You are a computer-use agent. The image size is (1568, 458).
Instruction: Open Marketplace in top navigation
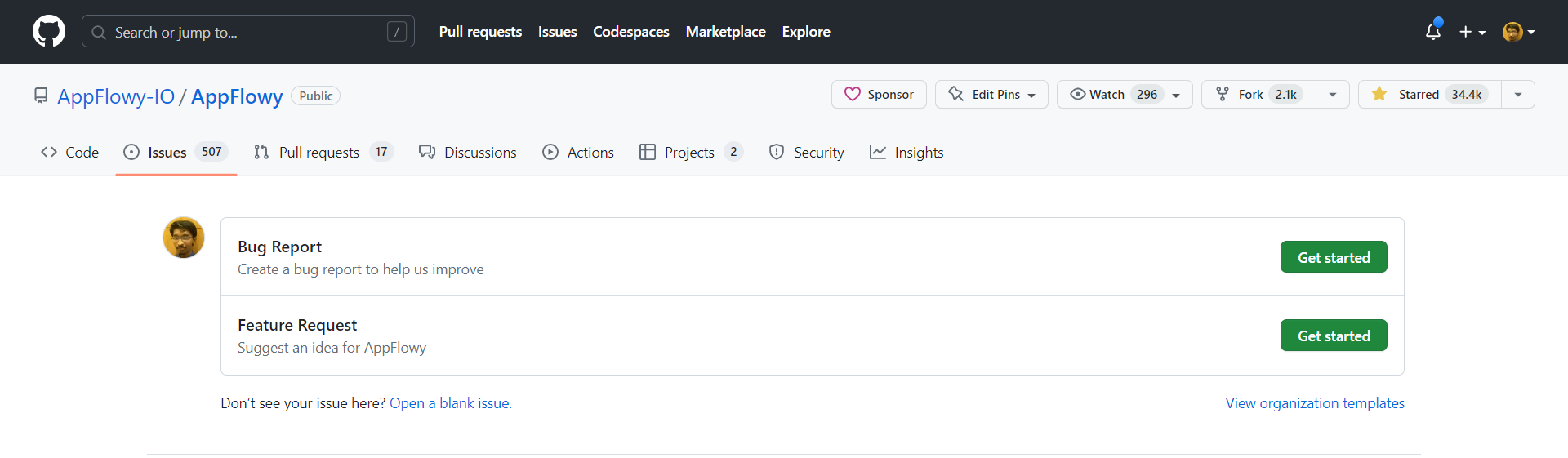pos(725,32)
